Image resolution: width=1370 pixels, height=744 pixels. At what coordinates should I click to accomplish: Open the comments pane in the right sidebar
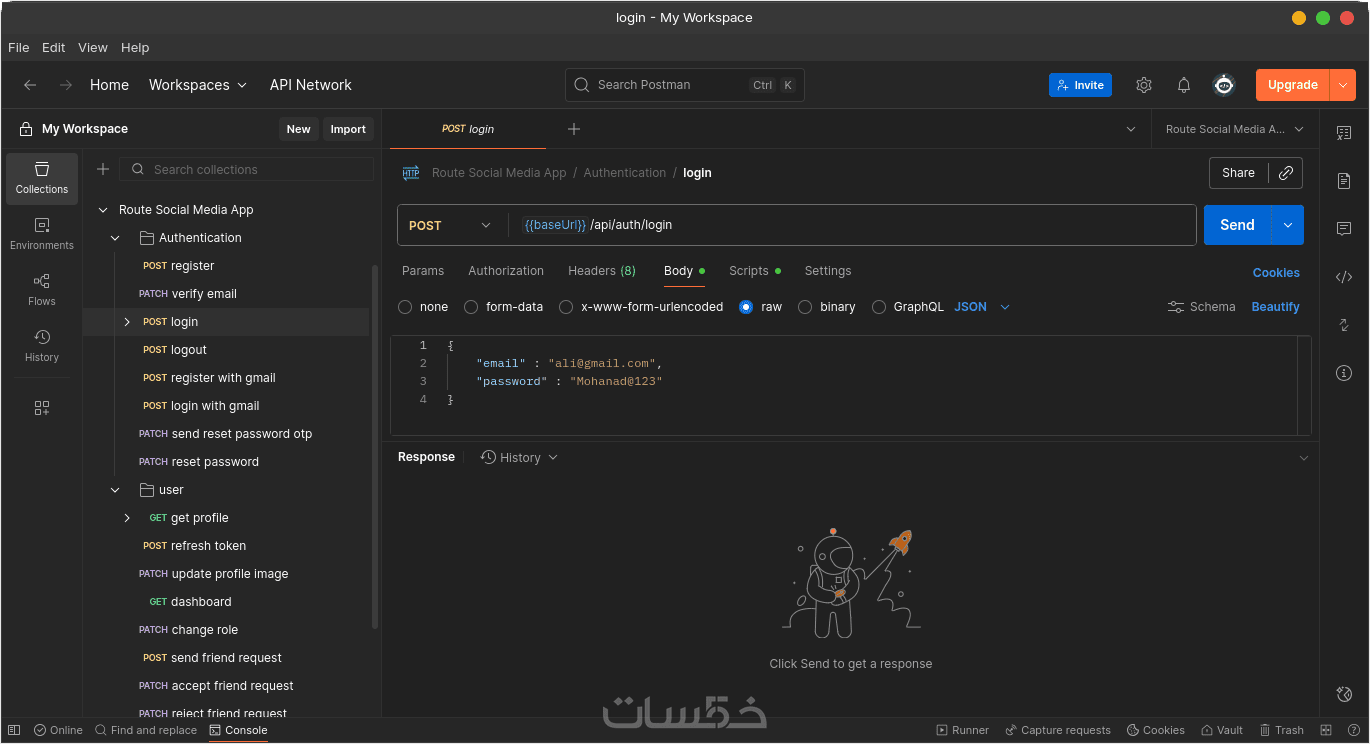pyautogui.click(x=1344, y=229)
